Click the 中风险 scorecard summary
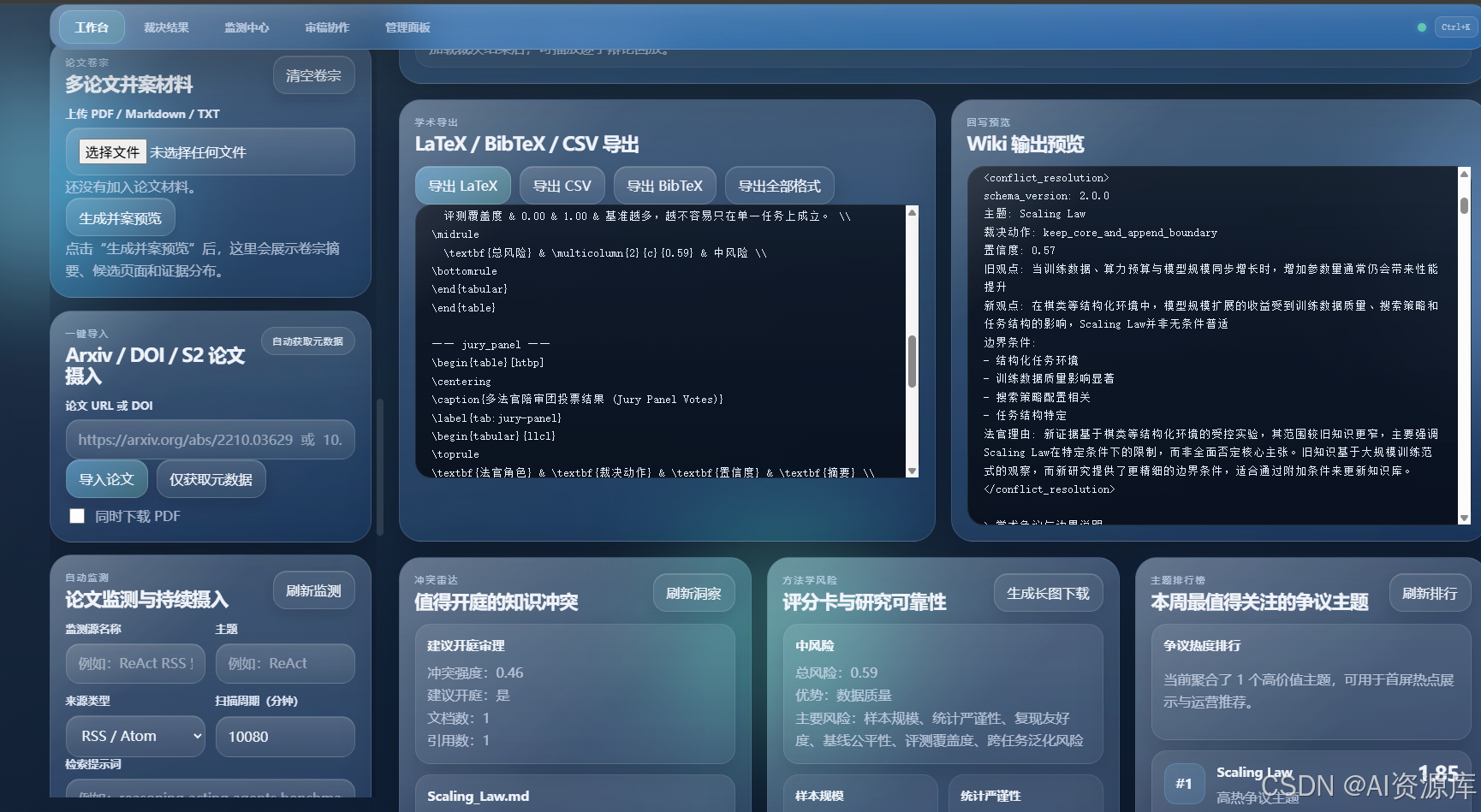This screenshot has width=1481, height=812. coord(943,694)
